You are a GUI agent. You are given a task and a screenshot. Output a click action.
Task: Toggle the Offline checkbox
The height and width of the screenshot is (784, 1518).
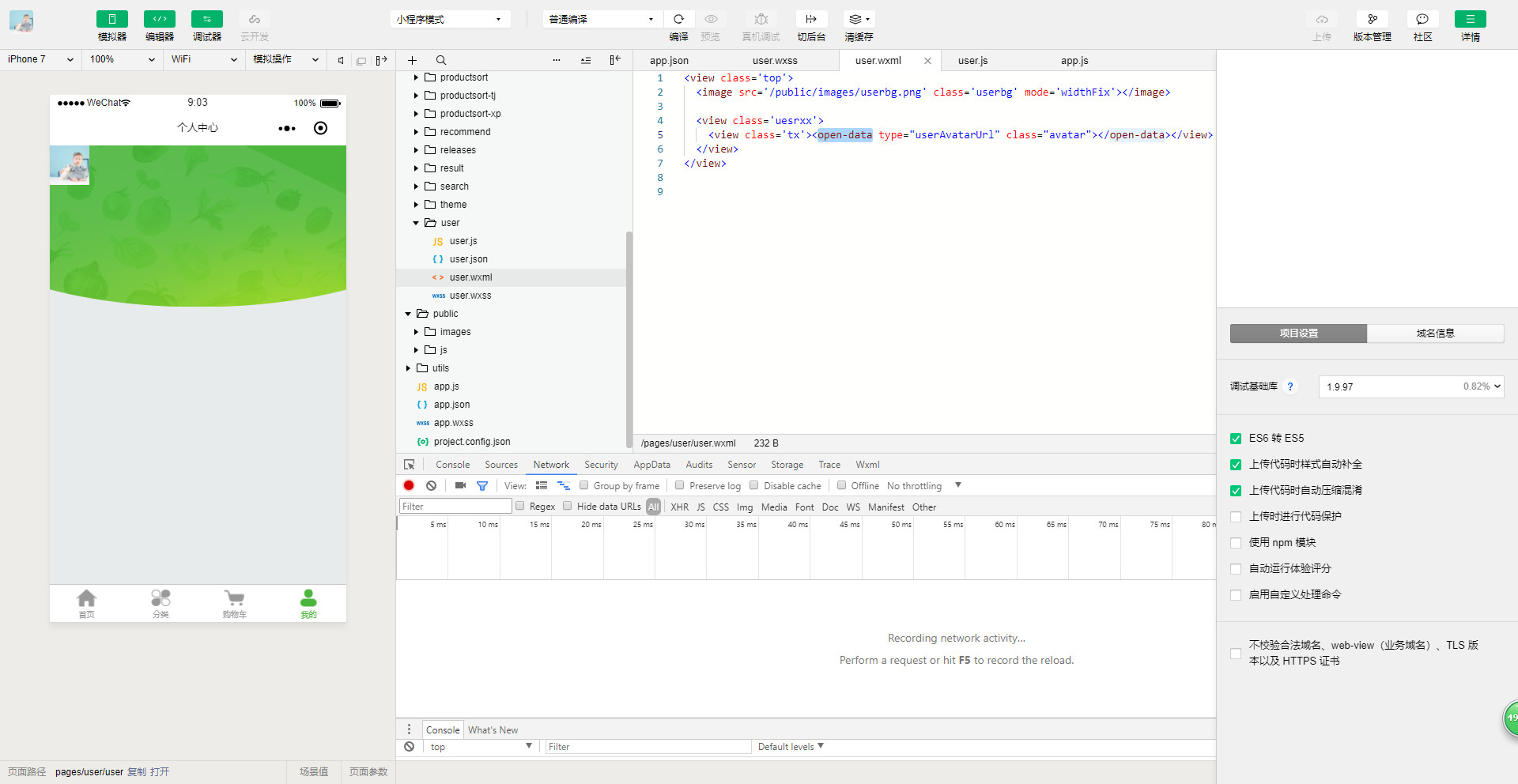[x=842, y=485]
